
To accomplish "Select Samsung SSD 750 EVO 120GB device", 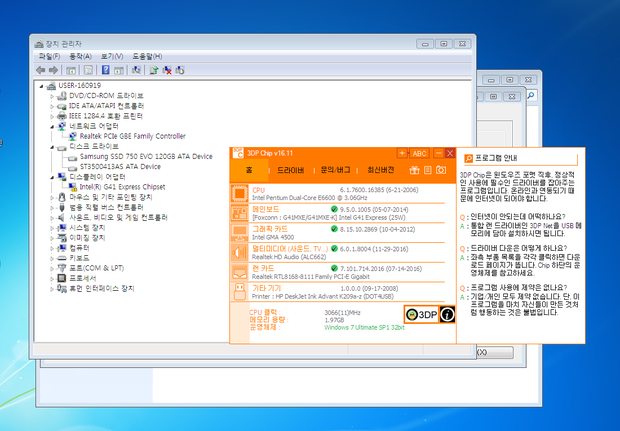I will pyautogui.click(x=145, y=157).
